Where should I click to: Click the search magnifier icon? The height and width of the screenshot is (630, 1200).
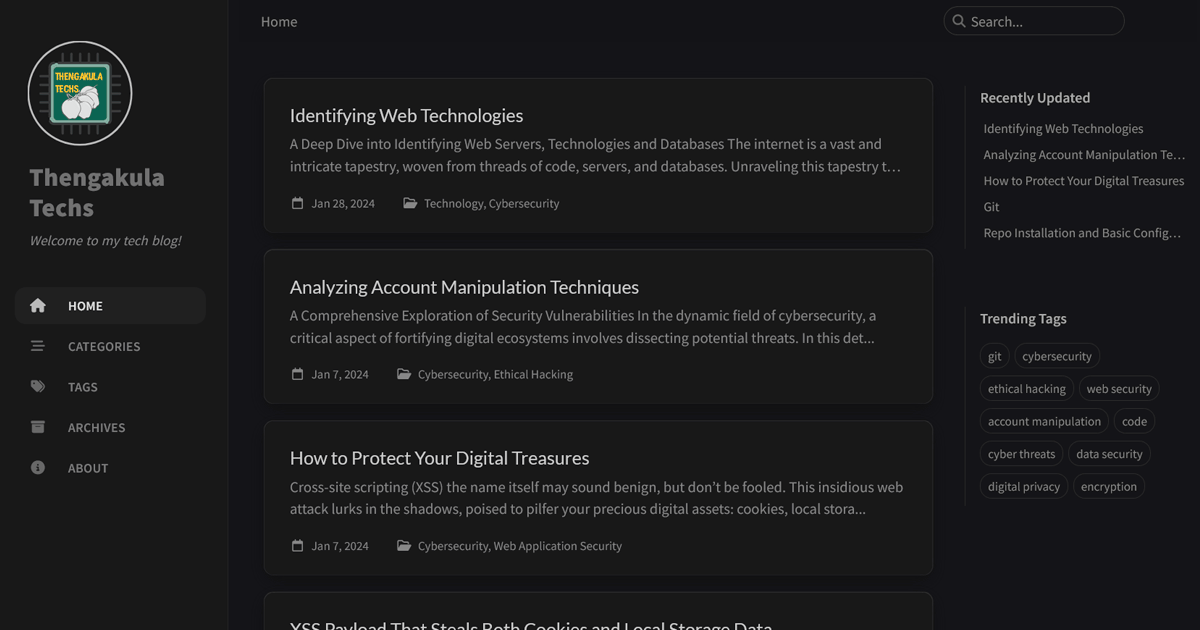tap(959, 21)
